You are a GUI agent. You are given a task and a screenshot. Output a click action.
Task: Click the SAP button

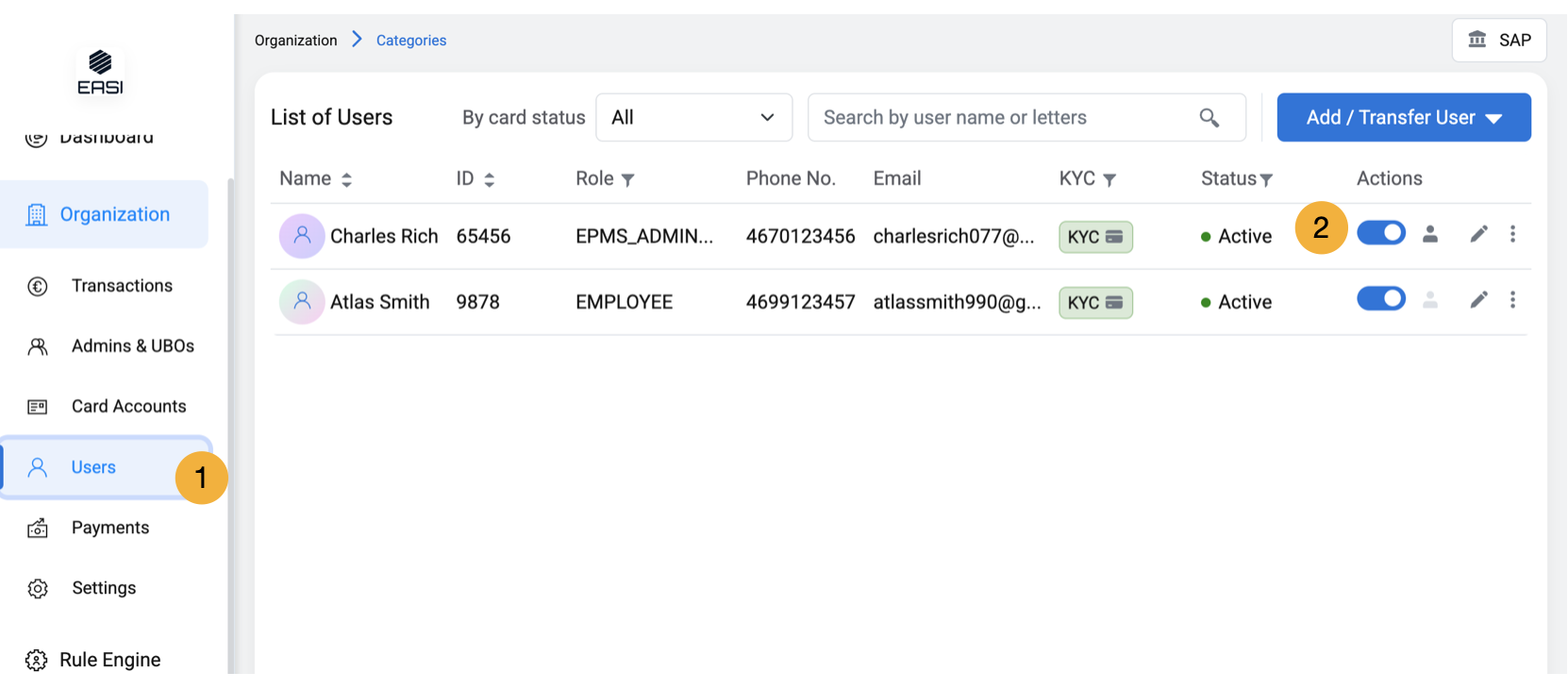click(1498, 41)
